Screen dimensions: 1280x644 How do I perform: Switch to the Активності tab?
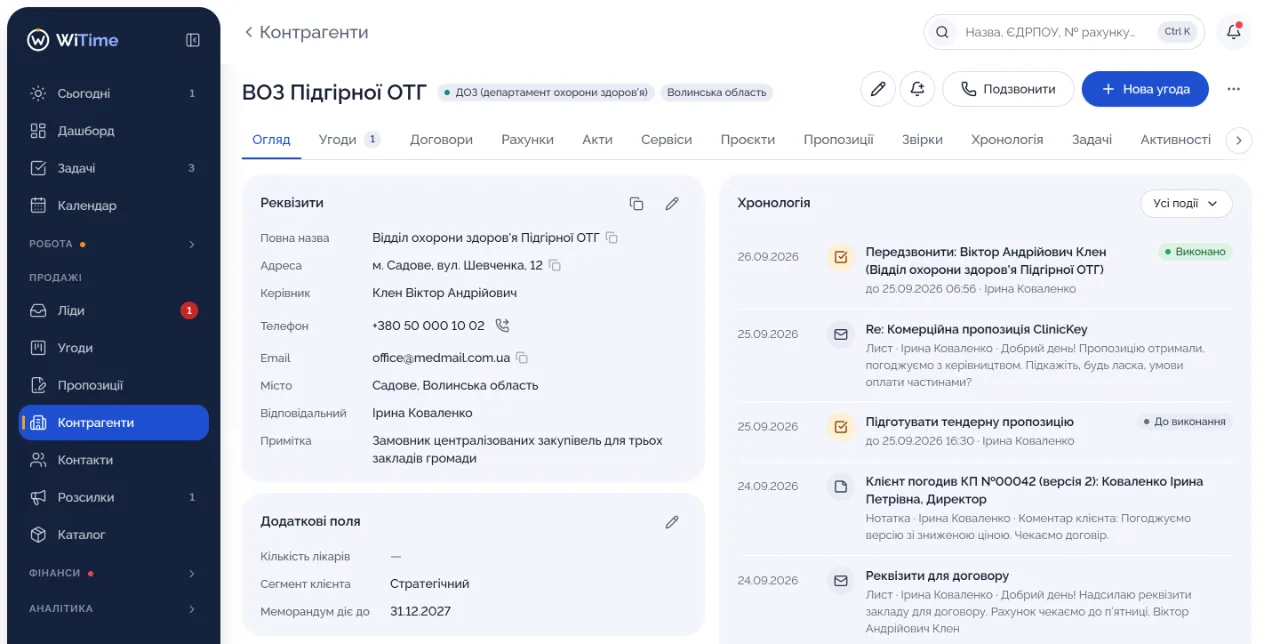[x=1175, y=140]
